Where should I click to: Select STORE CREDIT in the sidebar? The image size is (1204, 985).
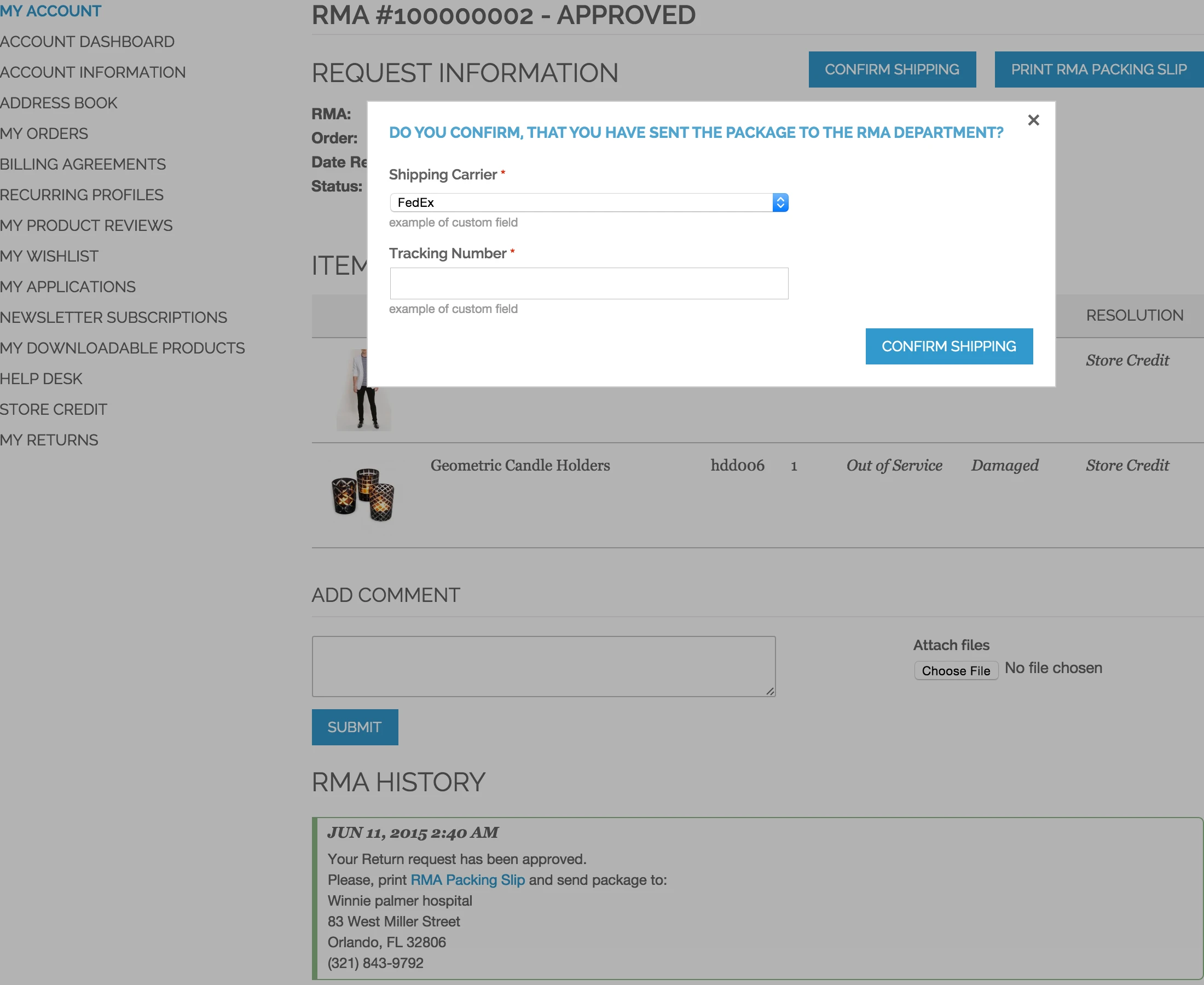pyautogui.click(x=53, y=409)
